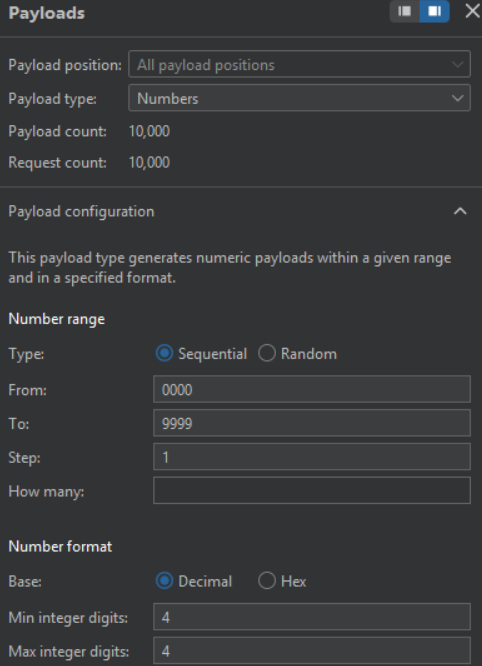The image size is (482, 666).
Task: Click the Payload type dropdown arrow
Action: (x=457, y=98)
